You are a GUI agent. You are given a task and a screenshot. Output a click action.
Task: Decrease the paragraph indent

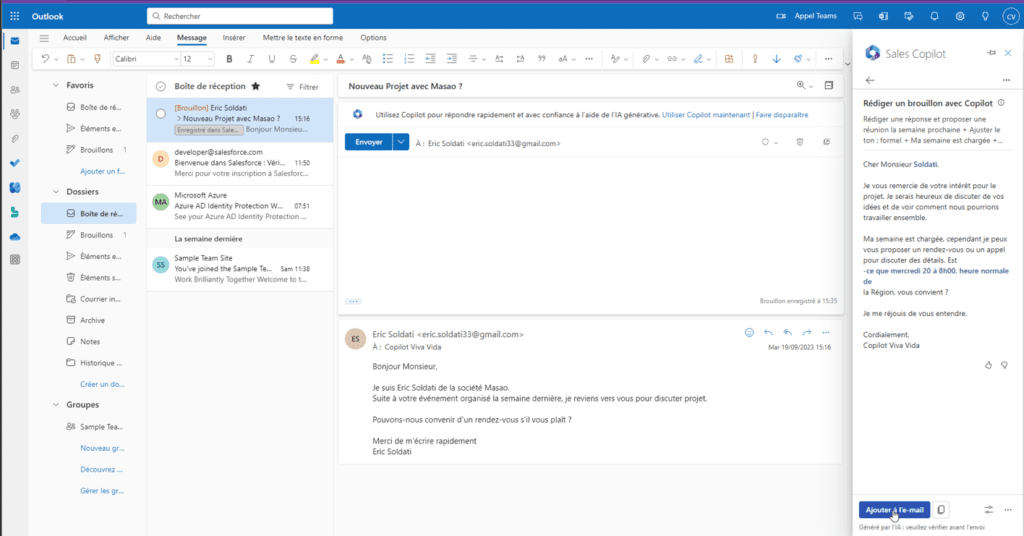point(430,59)
